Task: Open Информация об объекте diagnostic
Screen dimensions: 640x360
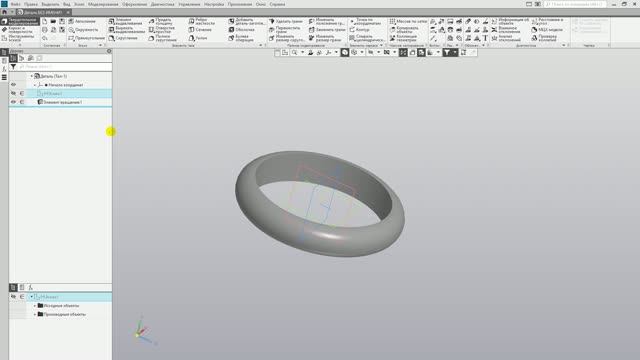Action: click(x=510, y=21)
